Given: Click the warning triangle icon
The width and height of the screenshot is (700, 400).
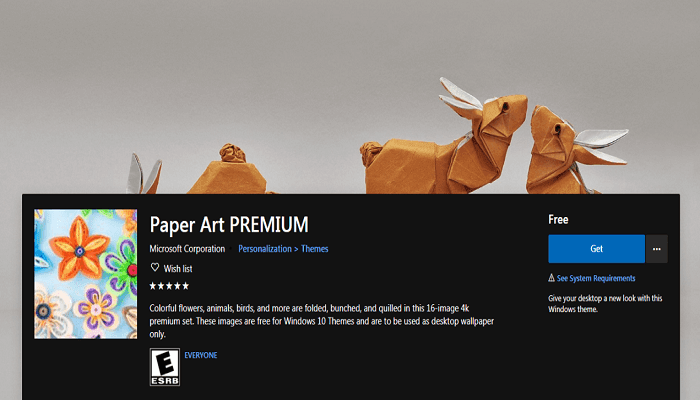Looking at the screenshot, I should [x=551, y=278].
